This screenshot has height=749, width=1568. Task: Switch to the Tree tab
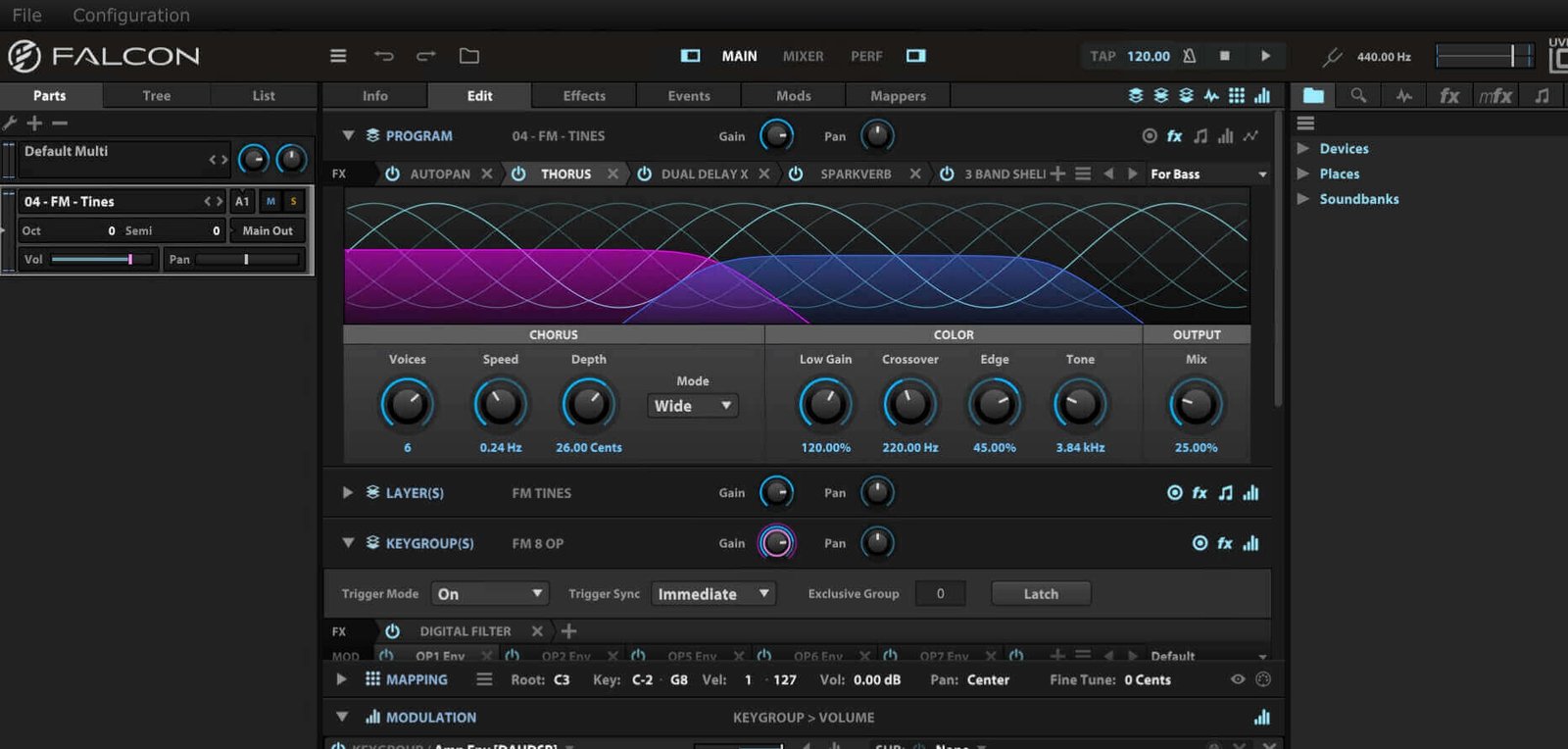[156, 95]
